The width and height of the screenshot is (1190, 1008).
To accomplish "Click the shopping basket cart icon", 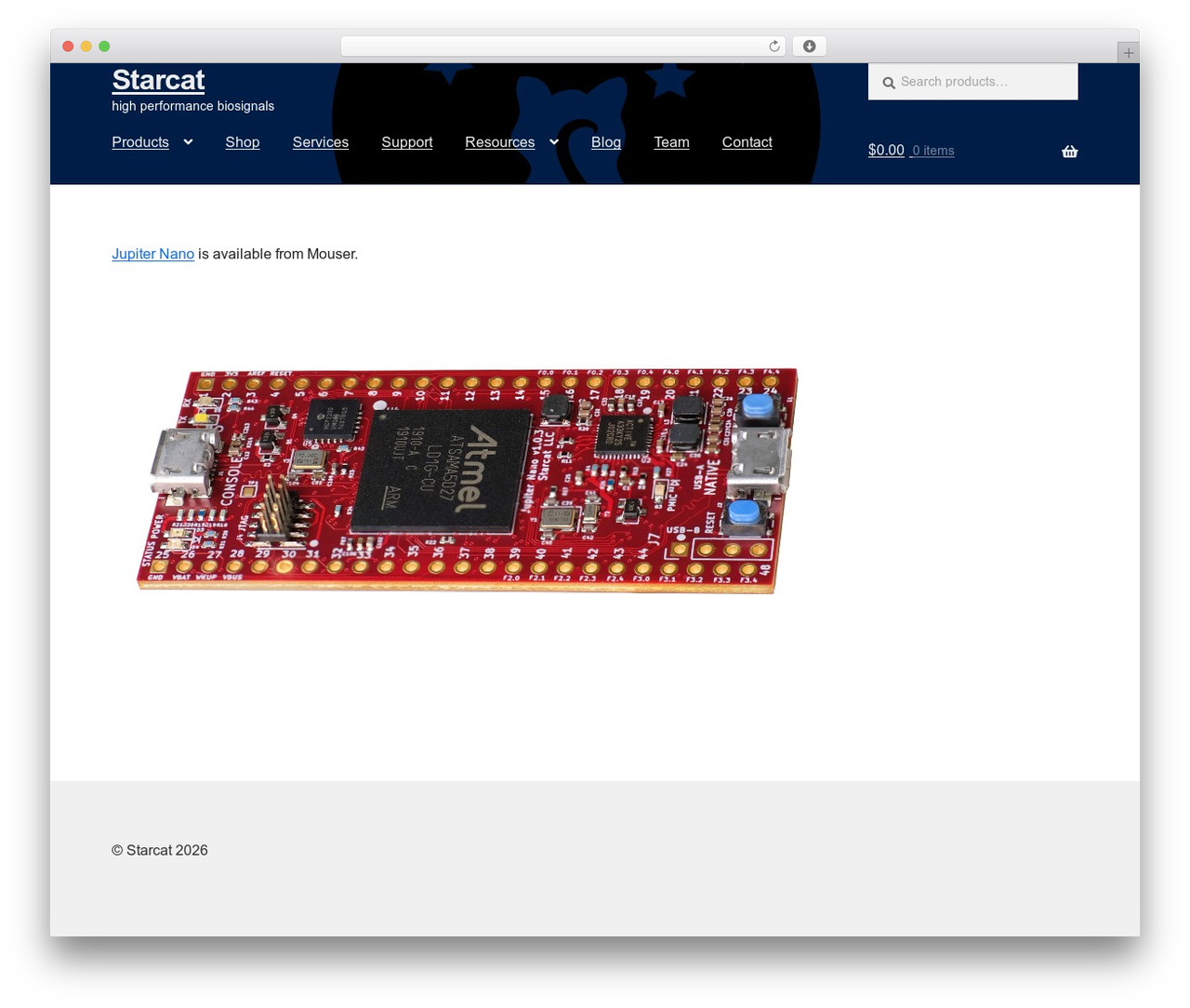I will coord(1070,151).
